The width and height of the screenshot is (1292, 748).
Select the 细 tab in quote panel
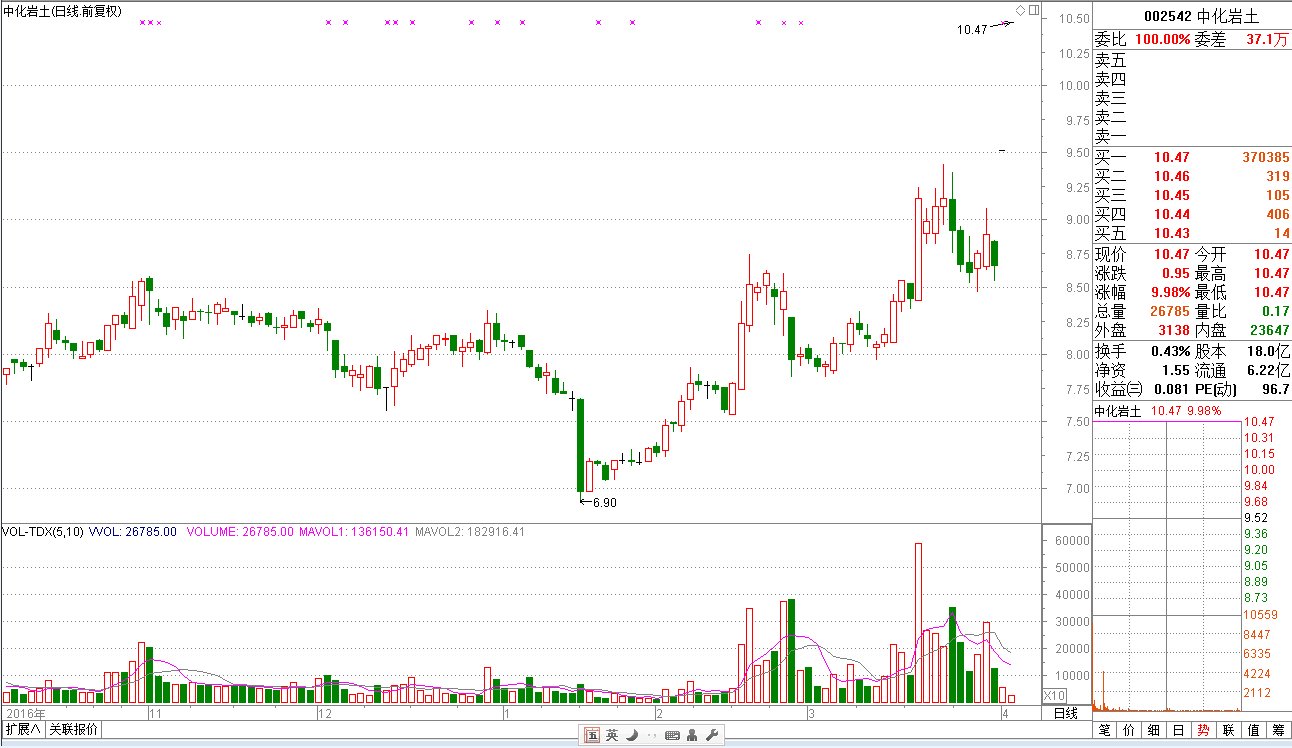point(1154,730)
